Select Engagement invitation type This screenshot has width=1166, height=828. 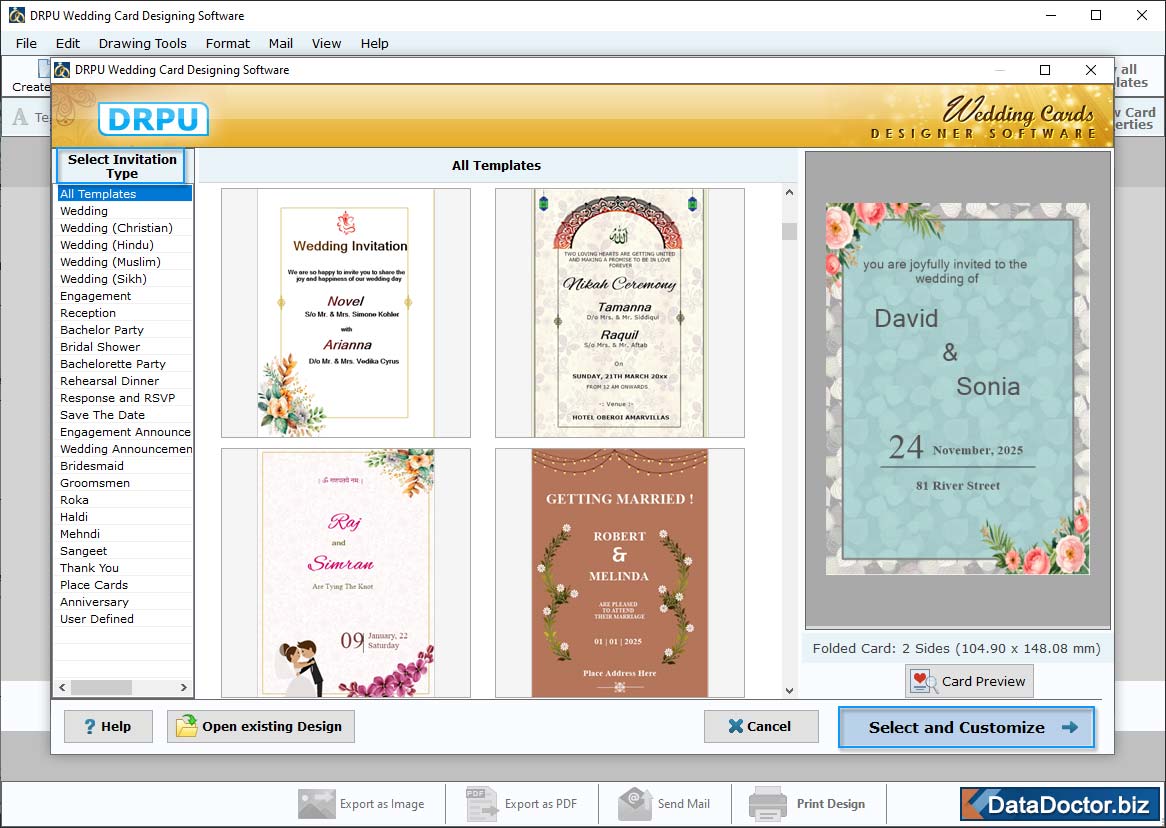[x=124, y=296]
